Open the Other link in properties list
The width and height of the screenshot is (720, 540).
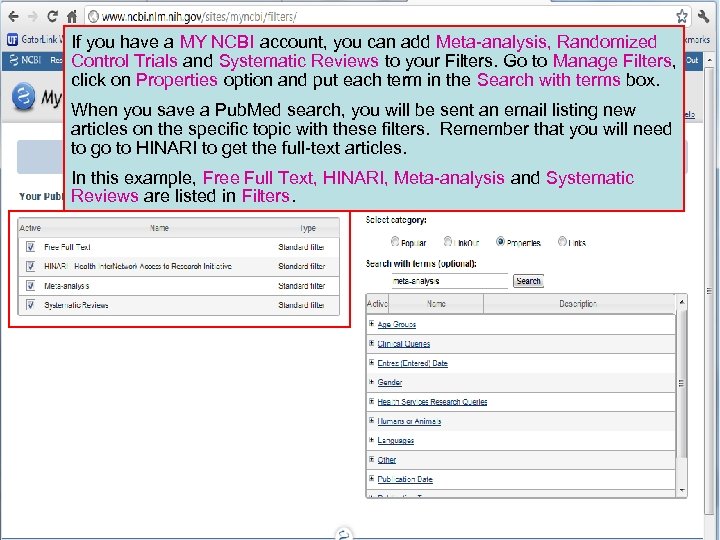[x=387, y=460]
